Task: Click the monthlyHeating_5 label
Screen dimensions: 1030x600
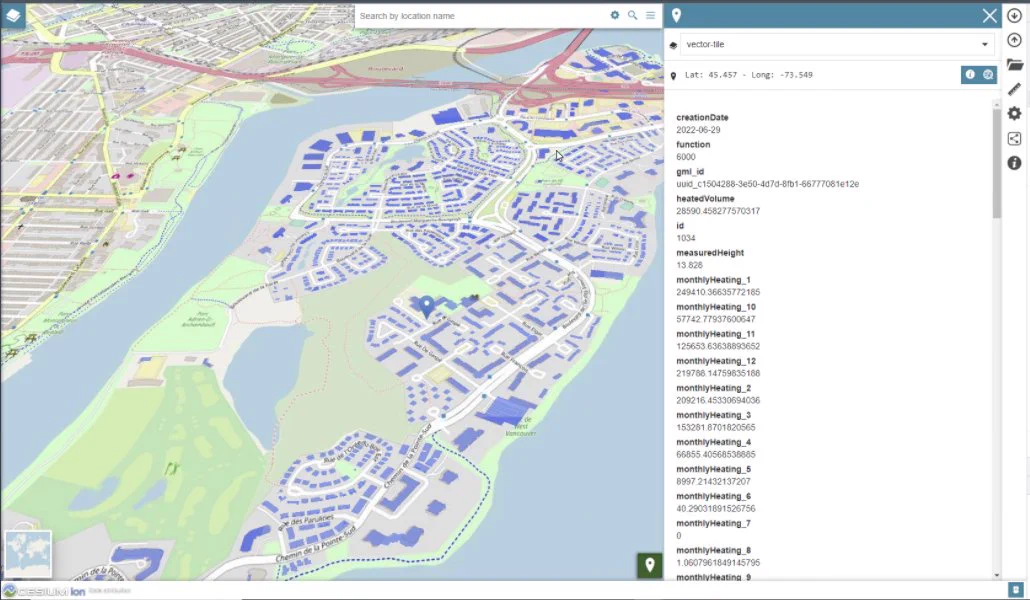Action: click(713, 469)
